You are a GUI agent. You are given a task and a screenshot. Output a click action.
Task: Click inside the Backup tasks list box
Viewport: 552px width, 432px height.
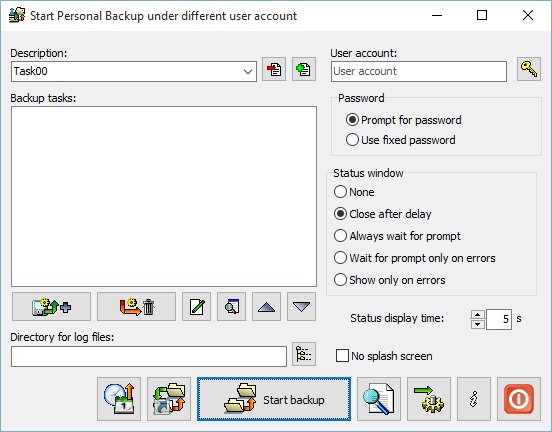[x=164, y=196]
